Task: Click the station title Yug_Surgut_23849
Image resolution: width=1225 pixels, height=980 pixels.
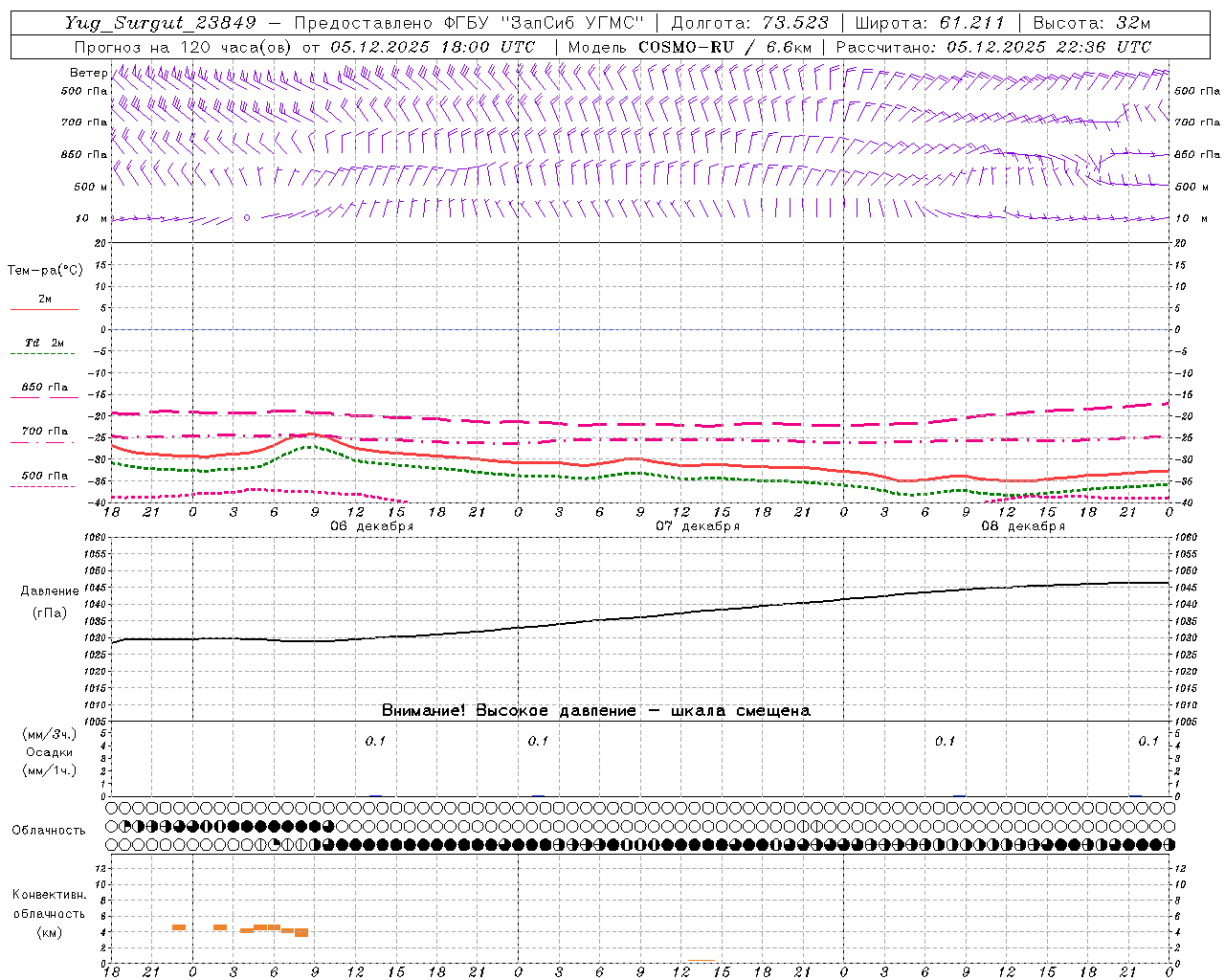Action: point(160,23)
